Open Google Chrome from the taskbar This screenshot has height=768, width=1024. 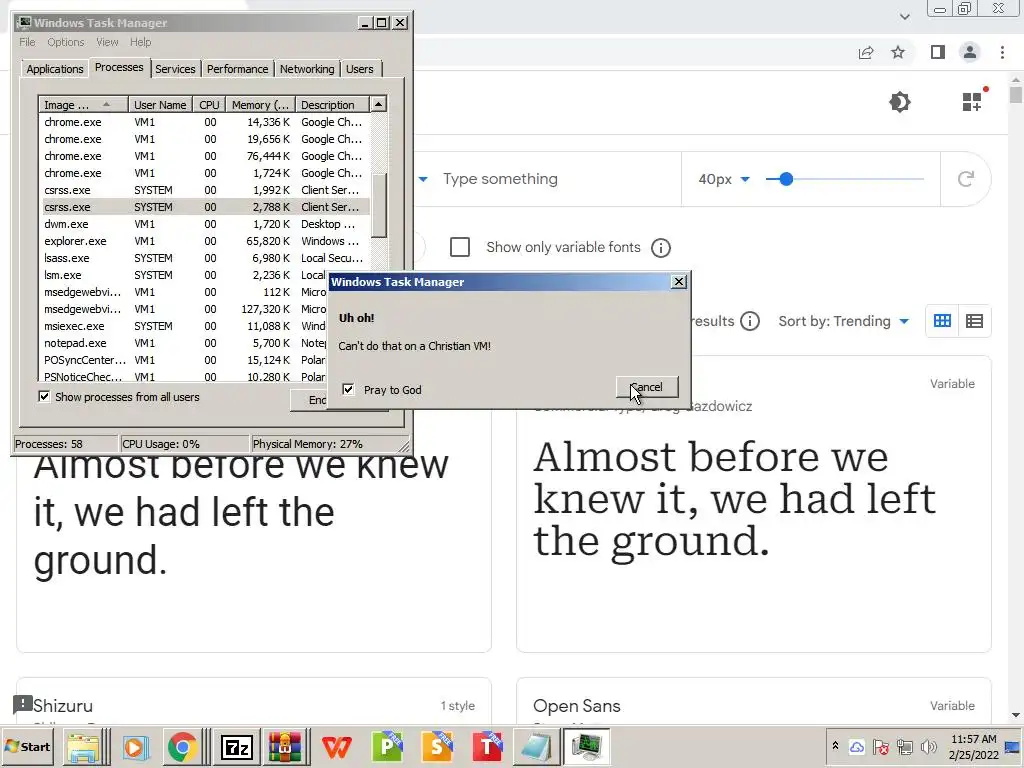(182, 747)
